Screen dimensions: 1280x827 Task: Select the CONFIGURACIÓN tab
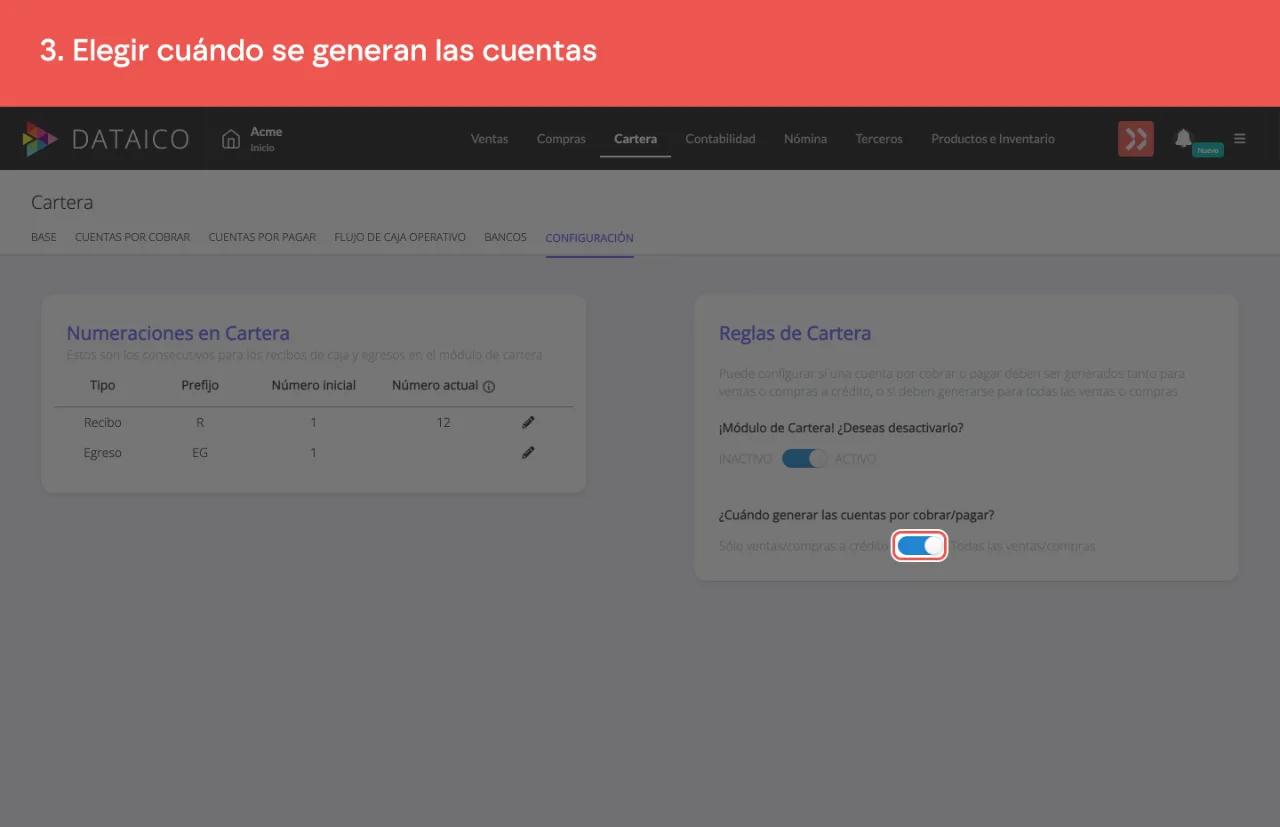(589, 238)
